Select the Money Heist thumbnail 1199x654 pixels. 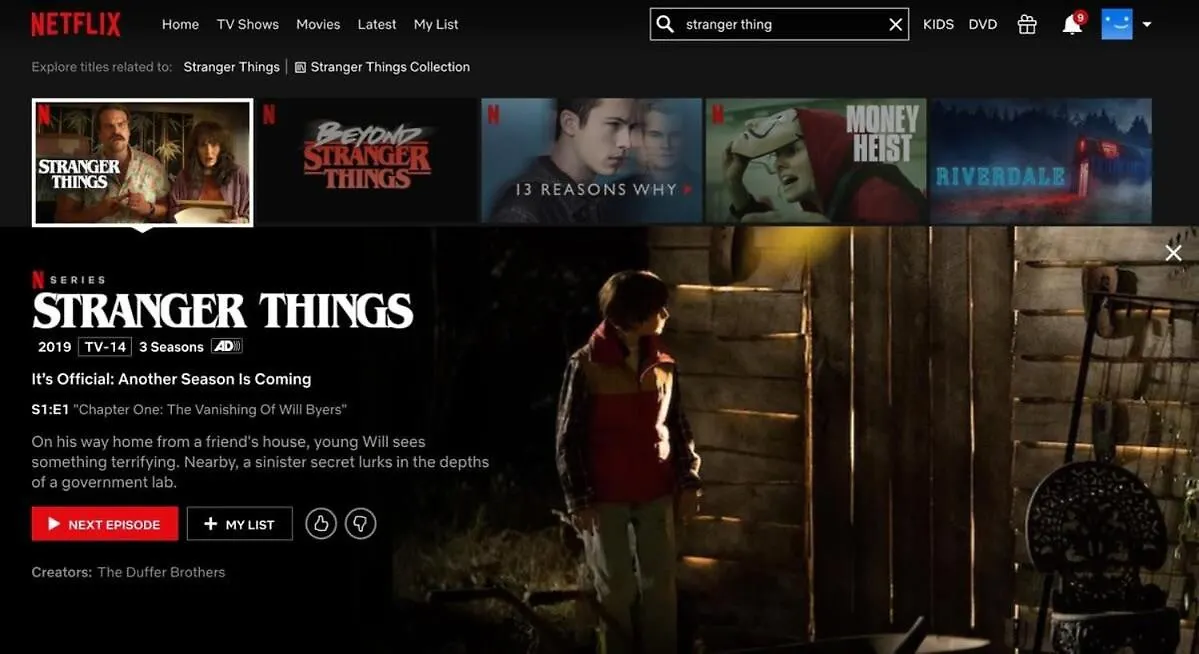tap(815, 161)
